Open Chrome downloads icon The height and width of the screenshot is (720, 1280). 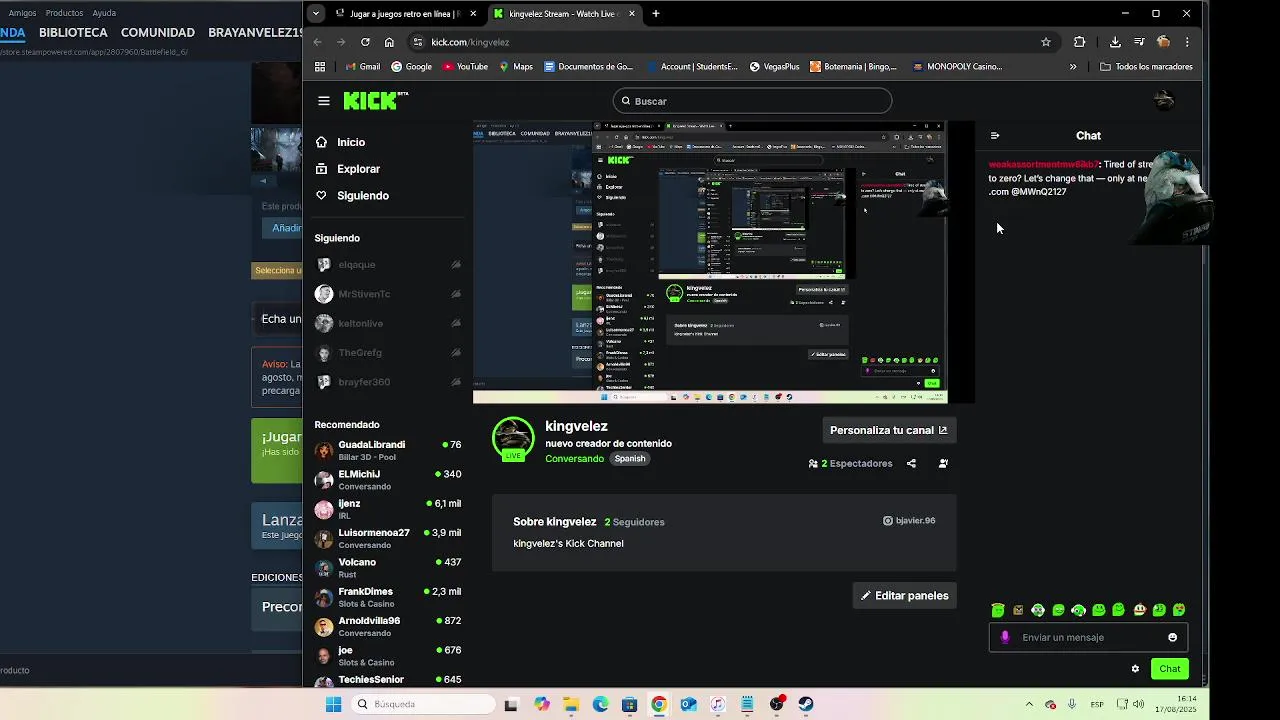pyautogui.click(x=1115, y=42)
